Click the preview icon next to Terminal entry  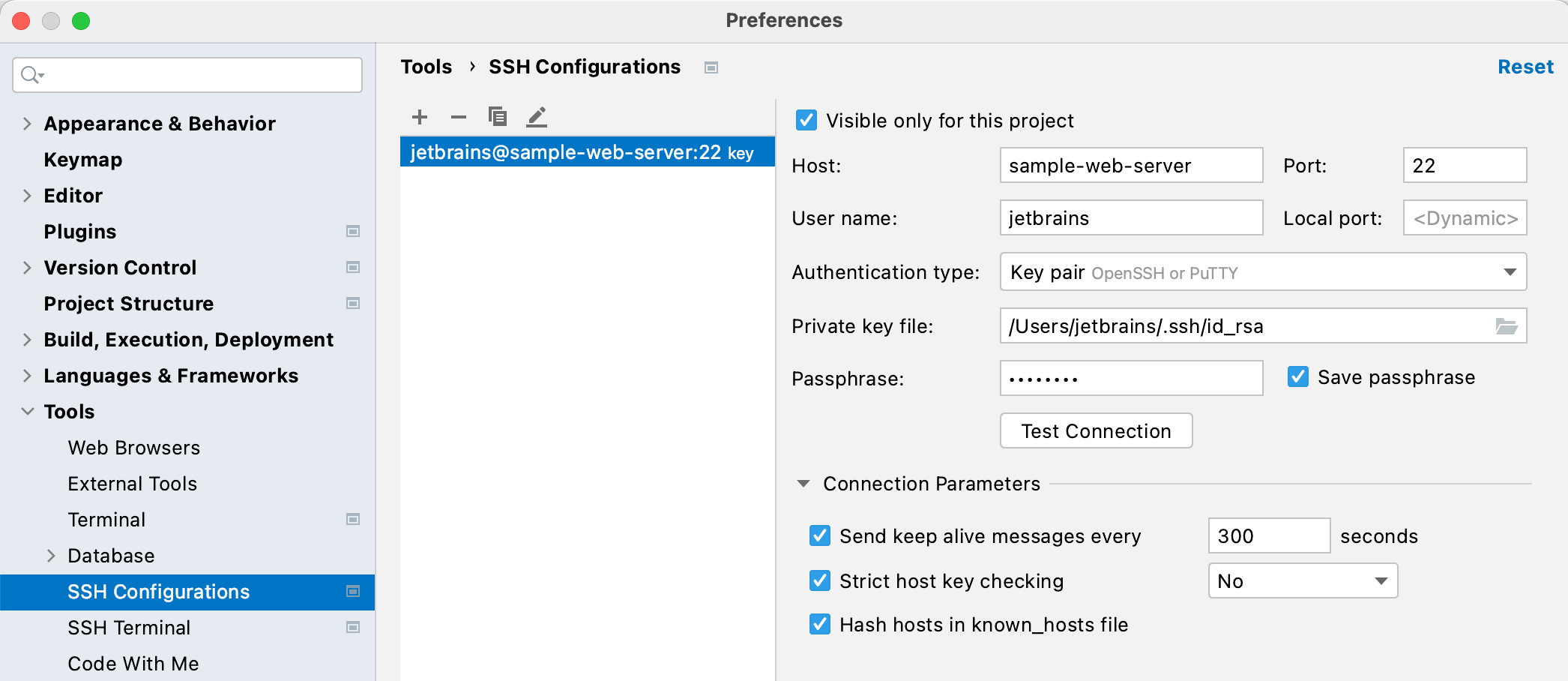(x=352, y=519)
